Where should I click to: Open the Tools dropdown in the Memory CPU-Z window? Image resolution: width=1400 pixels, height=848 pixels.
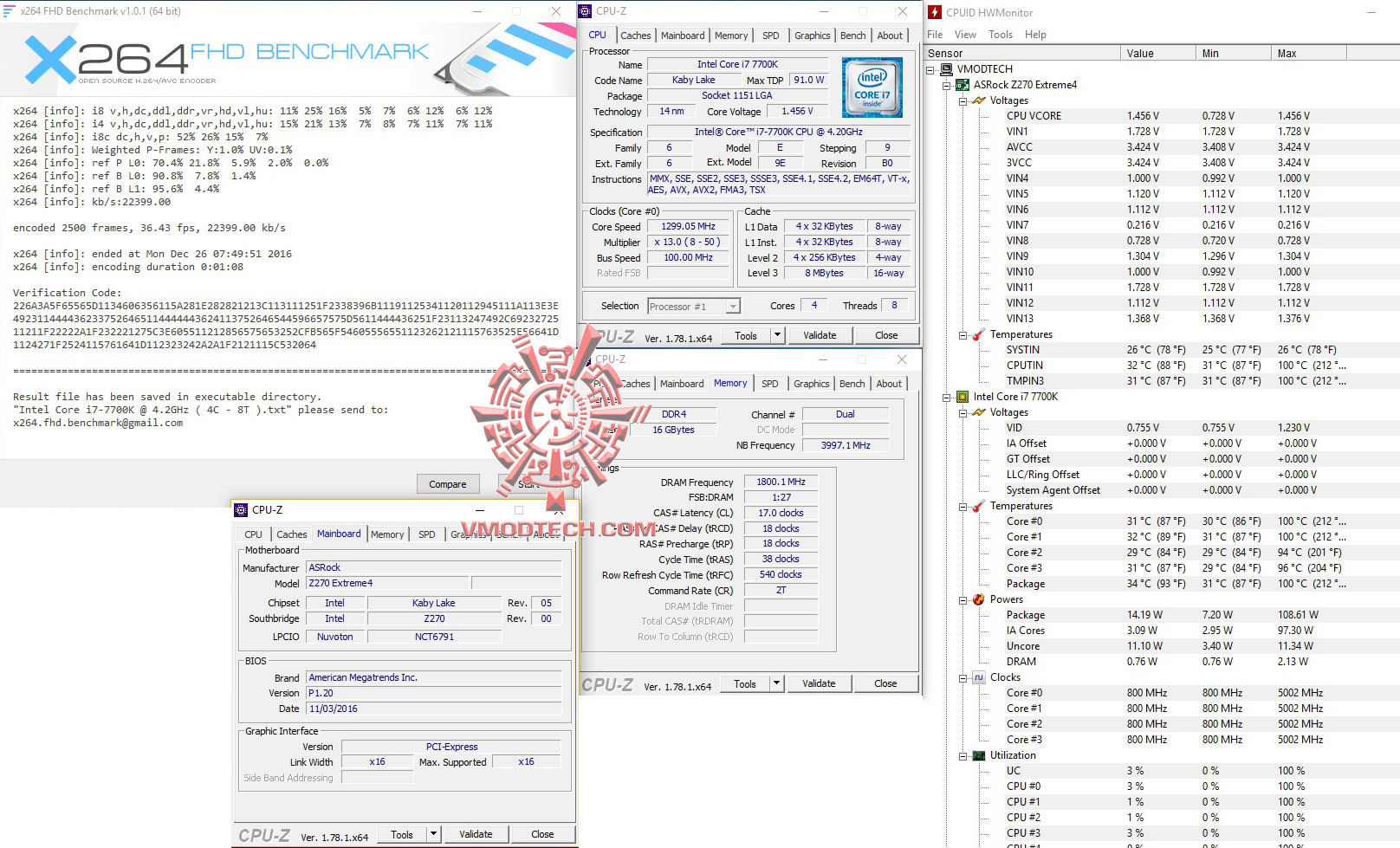point(776,683)
